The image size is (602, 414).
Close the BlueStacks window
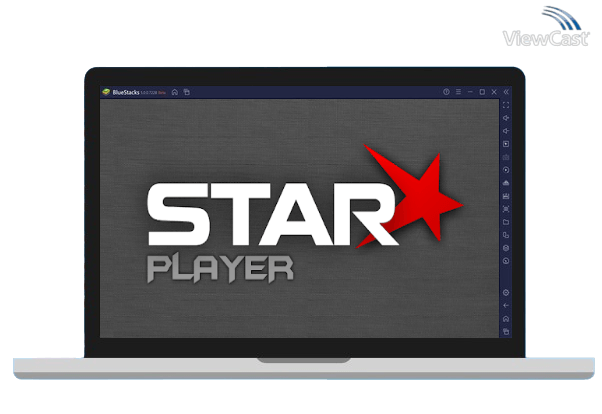pyautogui.click(x=494, y=92)
